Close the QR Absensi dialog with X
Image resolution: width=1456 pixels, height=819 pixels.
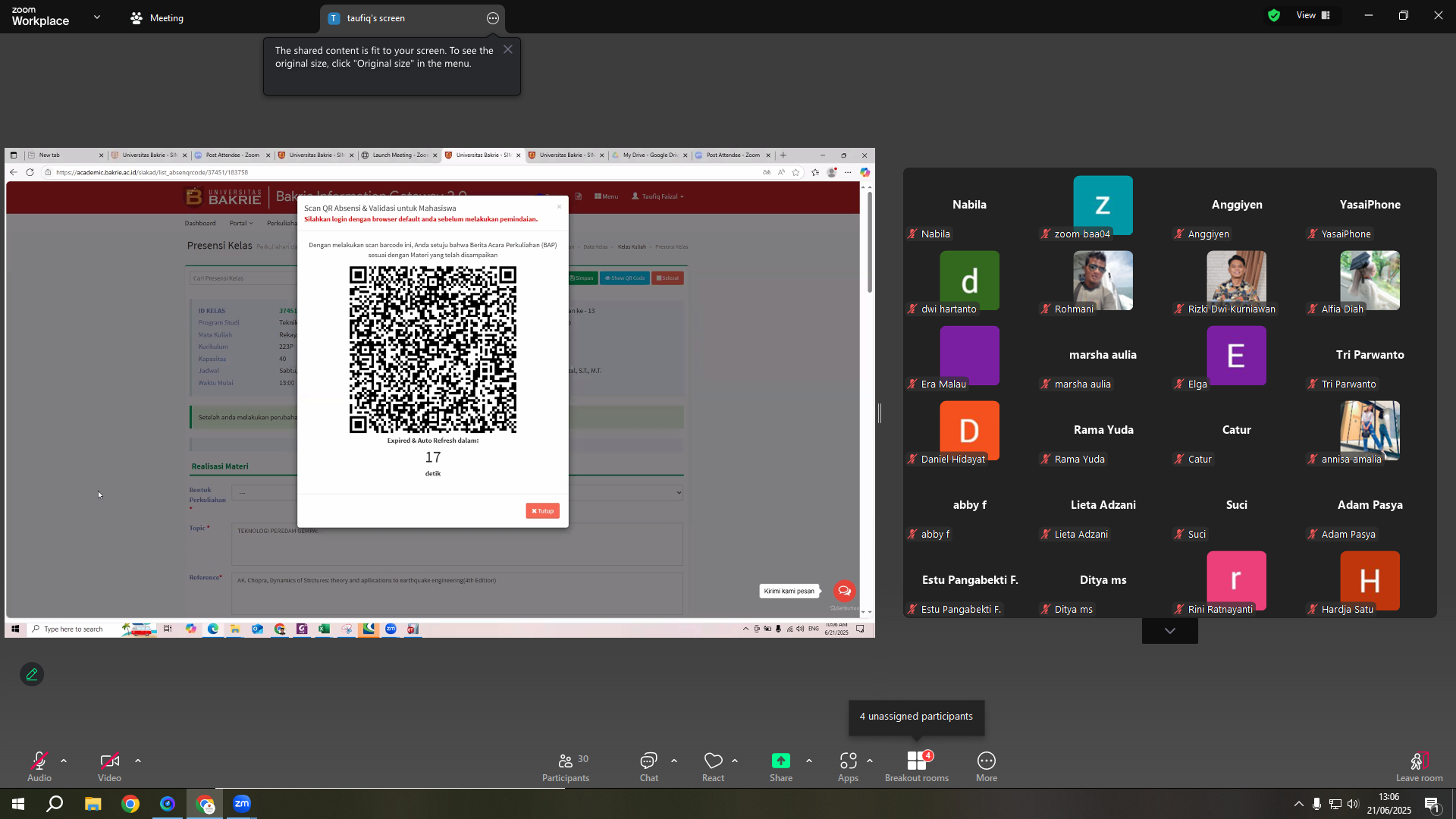(559, 207)
